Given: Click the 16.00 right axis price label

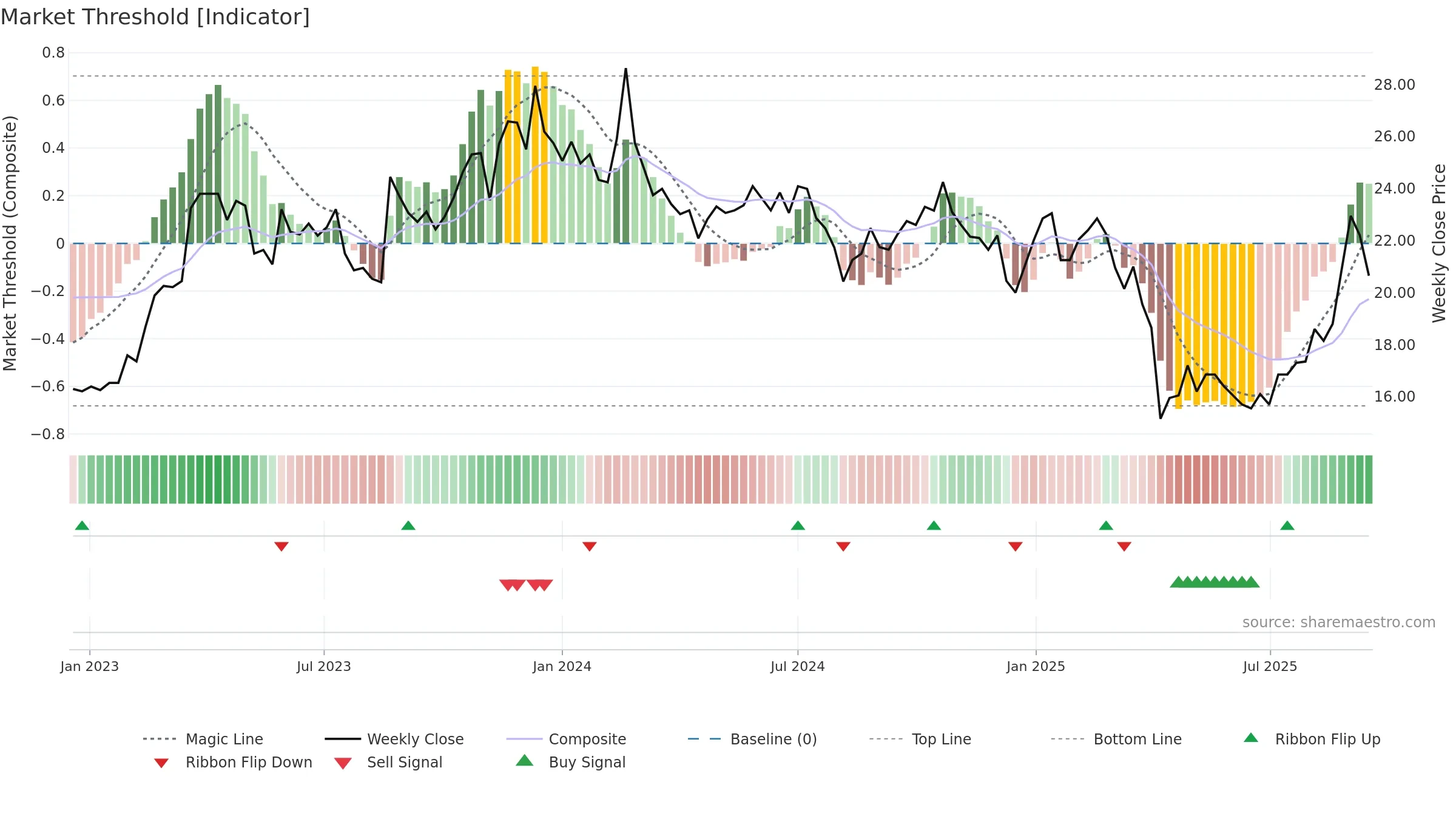Looking at the screenshot, I should 1395,397.
